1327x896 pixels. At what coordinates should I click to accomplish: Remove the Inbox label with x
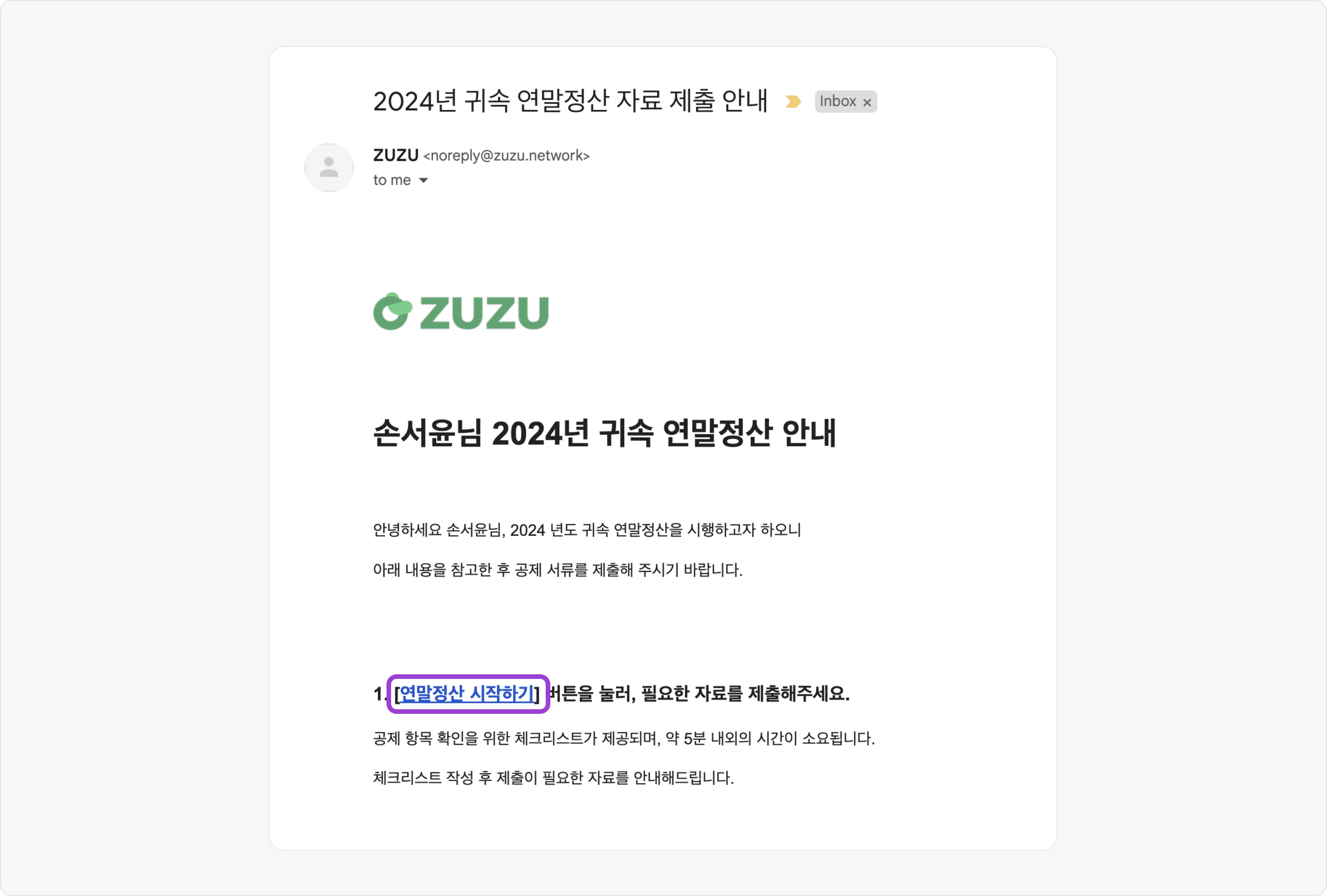867,102
